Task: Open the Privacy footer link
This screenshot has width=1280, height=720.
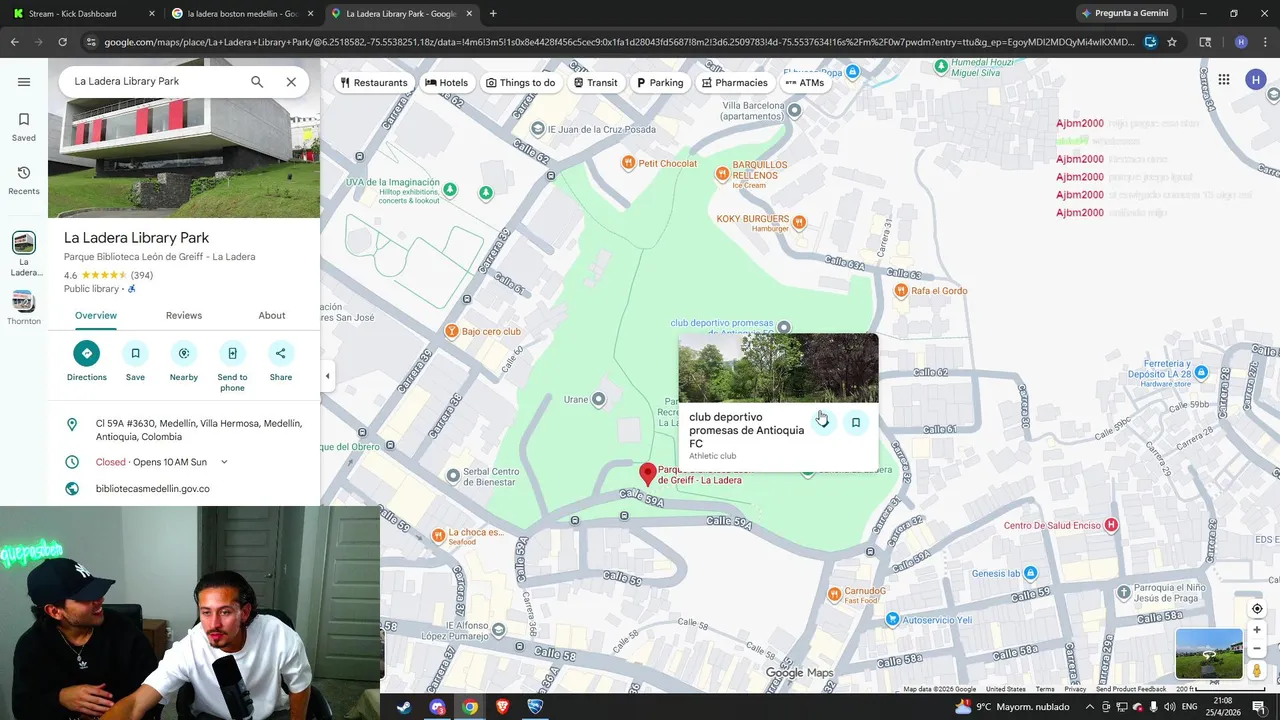Action: [1075, 689]
